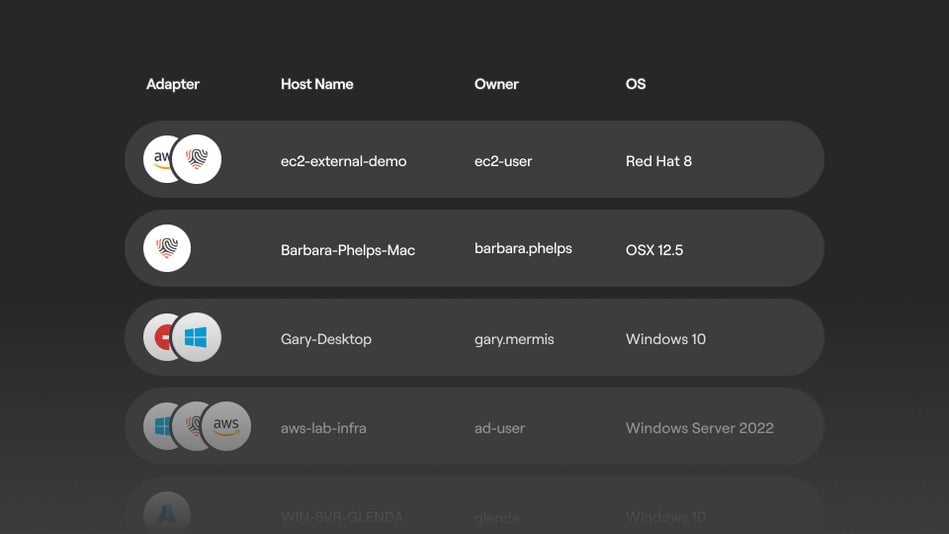This screenshot has width=949, height=534.
Task: Click the Windows Server 2022 OS value
Action: (x=699, y=428)
